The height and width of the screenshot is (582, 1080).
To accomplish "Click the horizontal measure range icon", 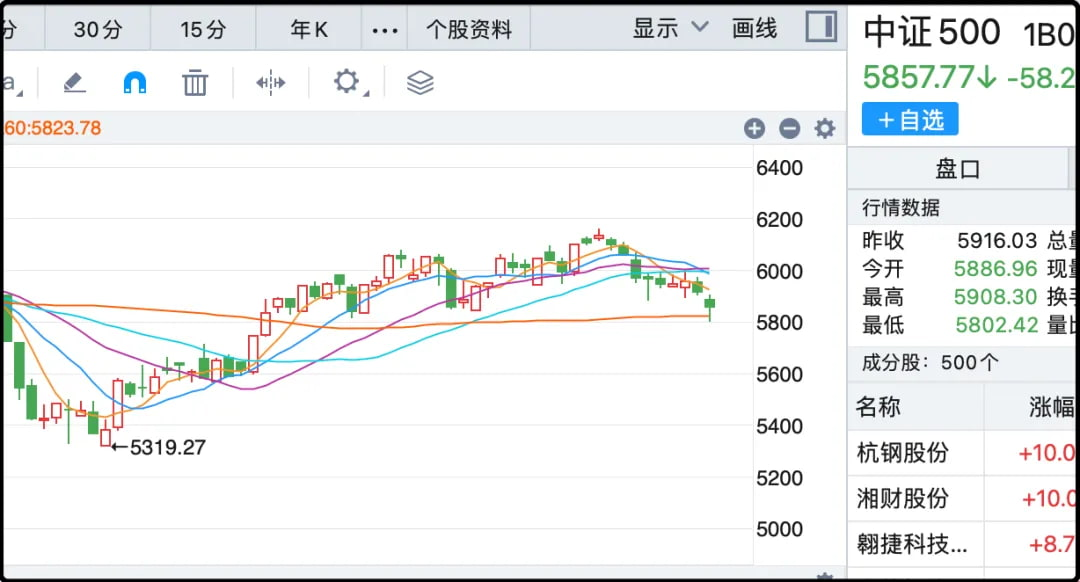I will click(271, 83).
